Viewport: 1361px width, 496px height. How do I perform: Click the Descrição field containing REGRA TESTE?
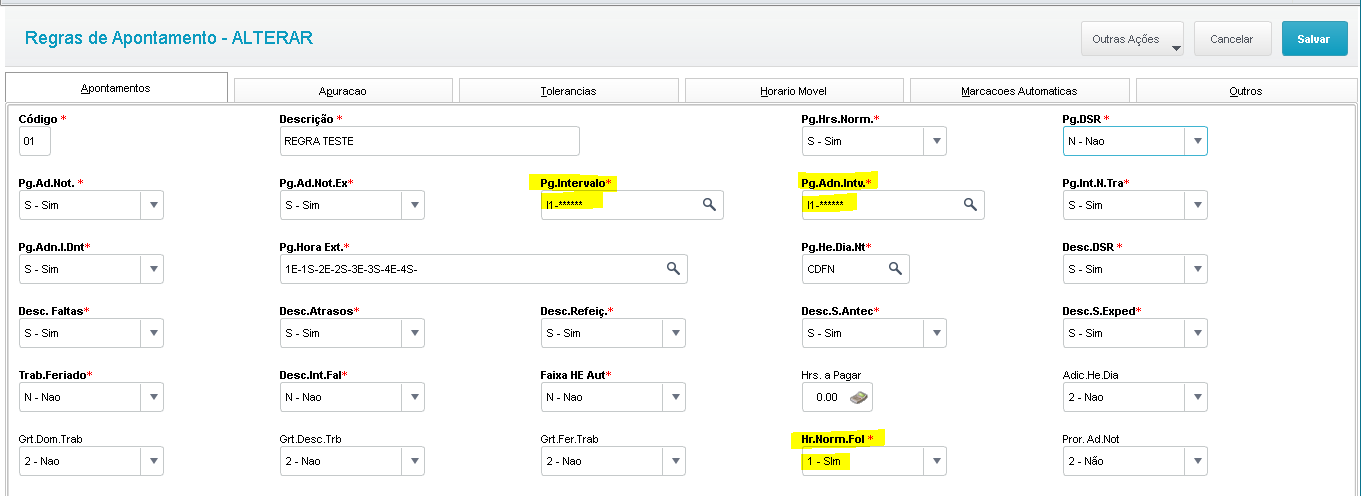pos(429,141)
